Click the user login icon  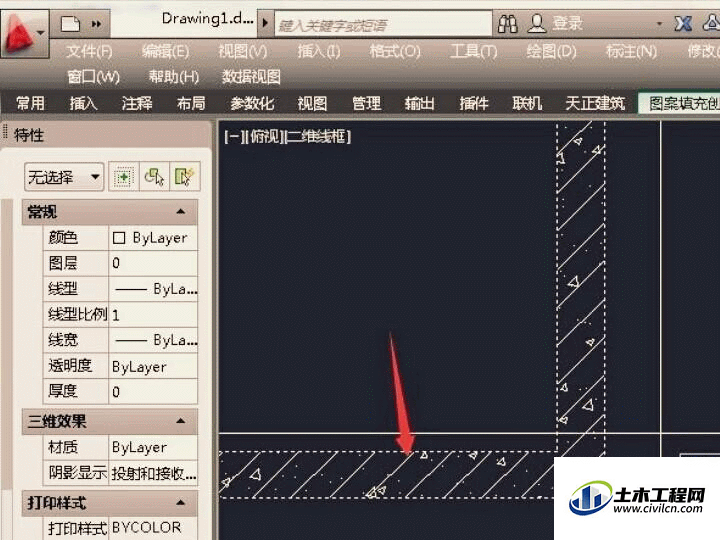[536, 23]
